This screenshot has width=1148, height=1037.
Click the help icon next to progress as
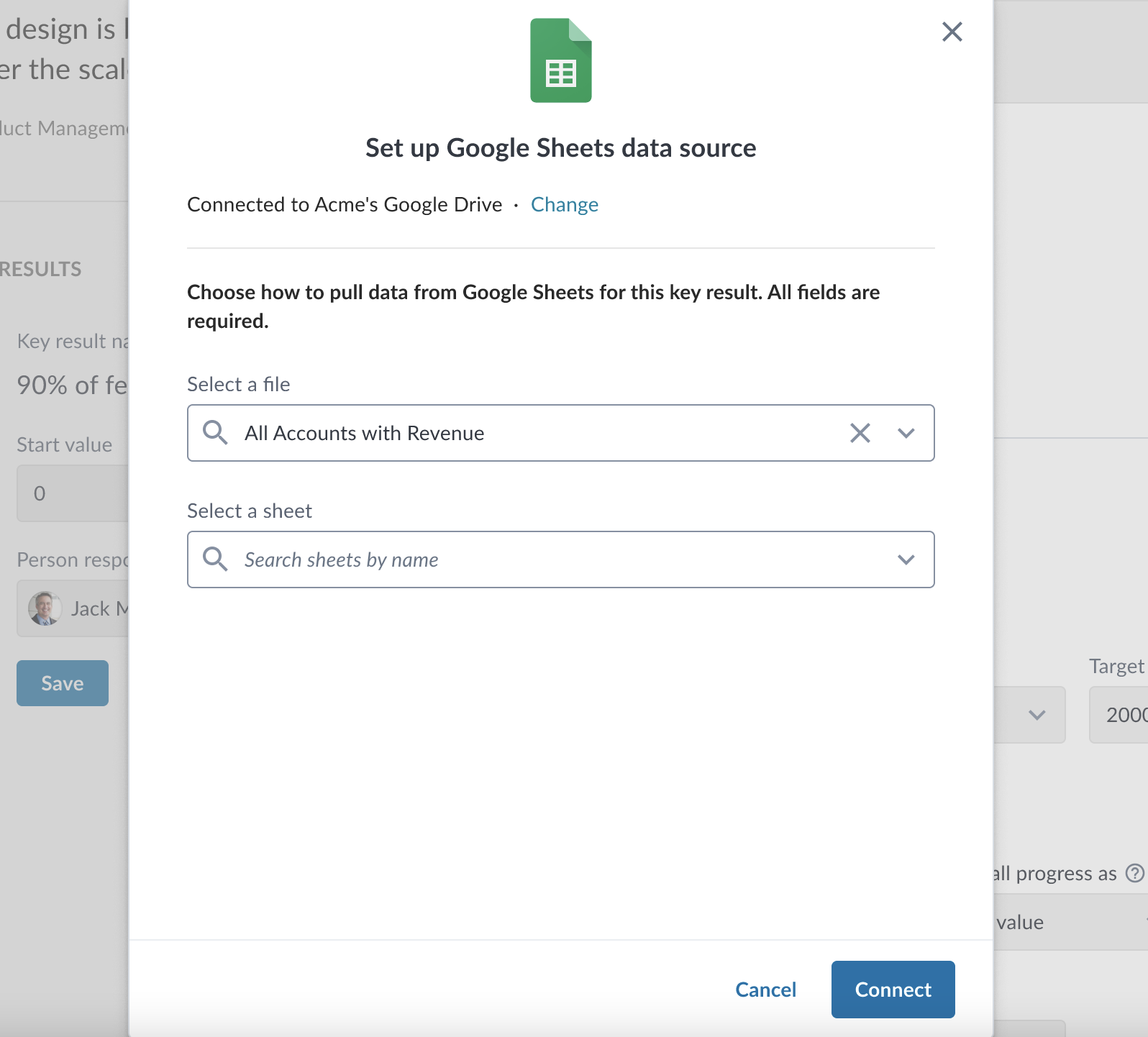1134,873
